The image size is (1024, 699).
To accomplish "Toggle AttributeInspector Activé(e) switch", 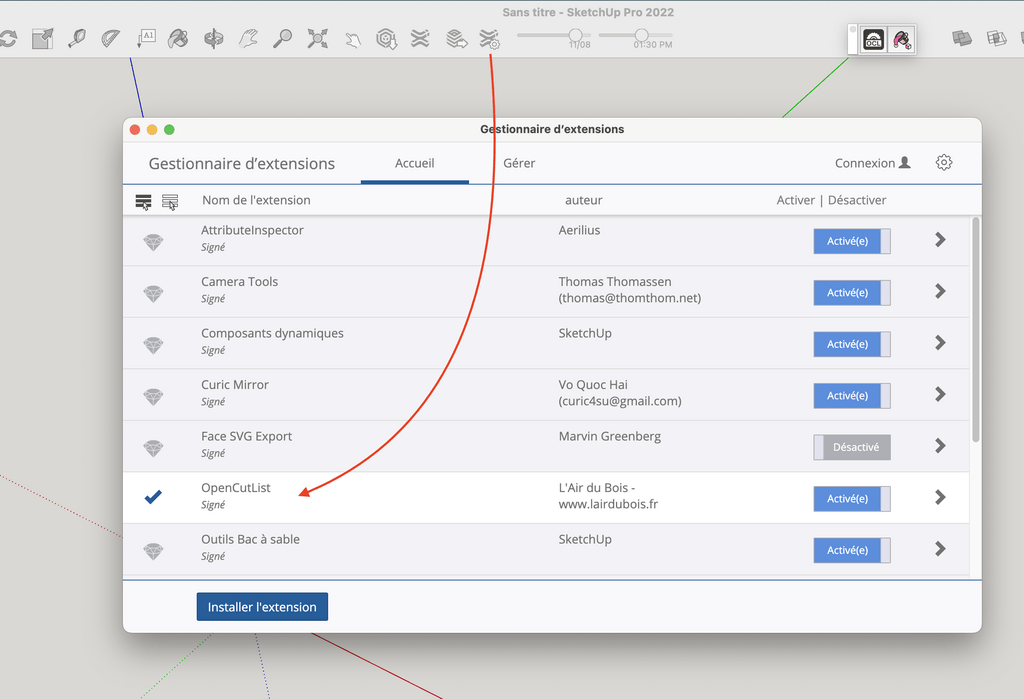I will coord(852,241).
